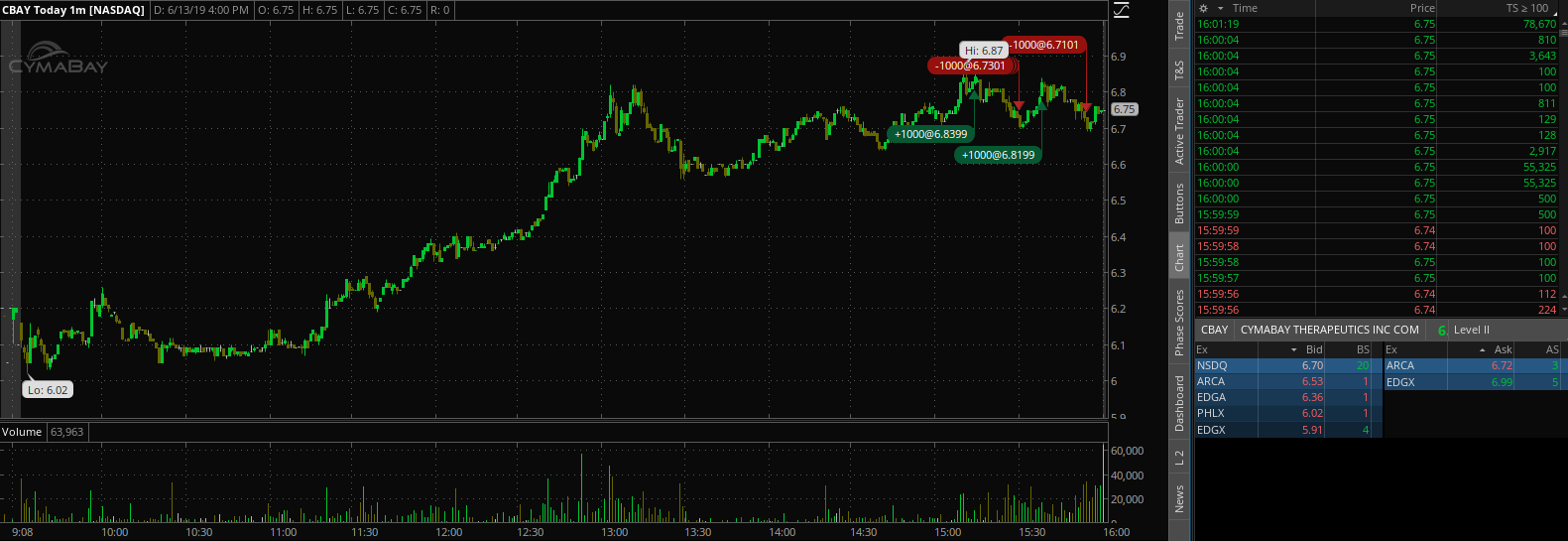Viewport: 1568px width, 541px height.
Task: Click the 15:59:56 trade with size 224
Action: tap(1377, 310)
